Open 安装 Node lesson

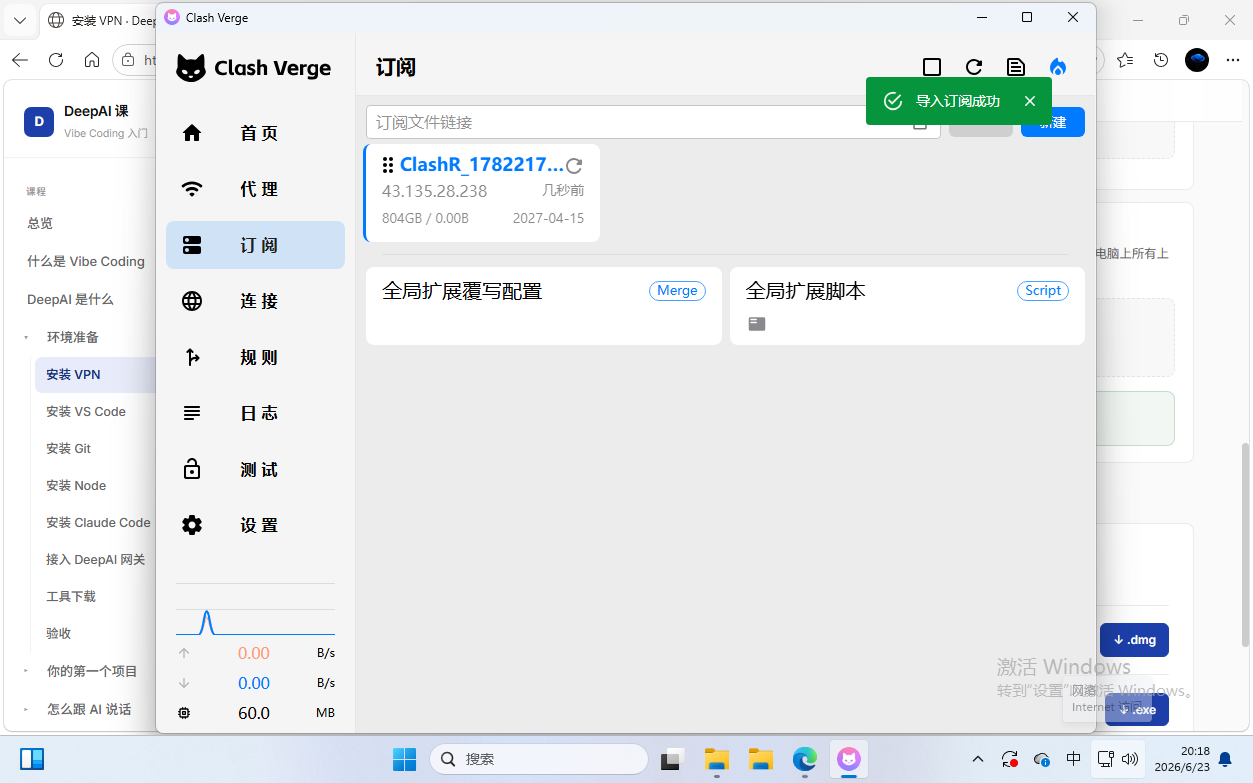[x=76, y=485]
